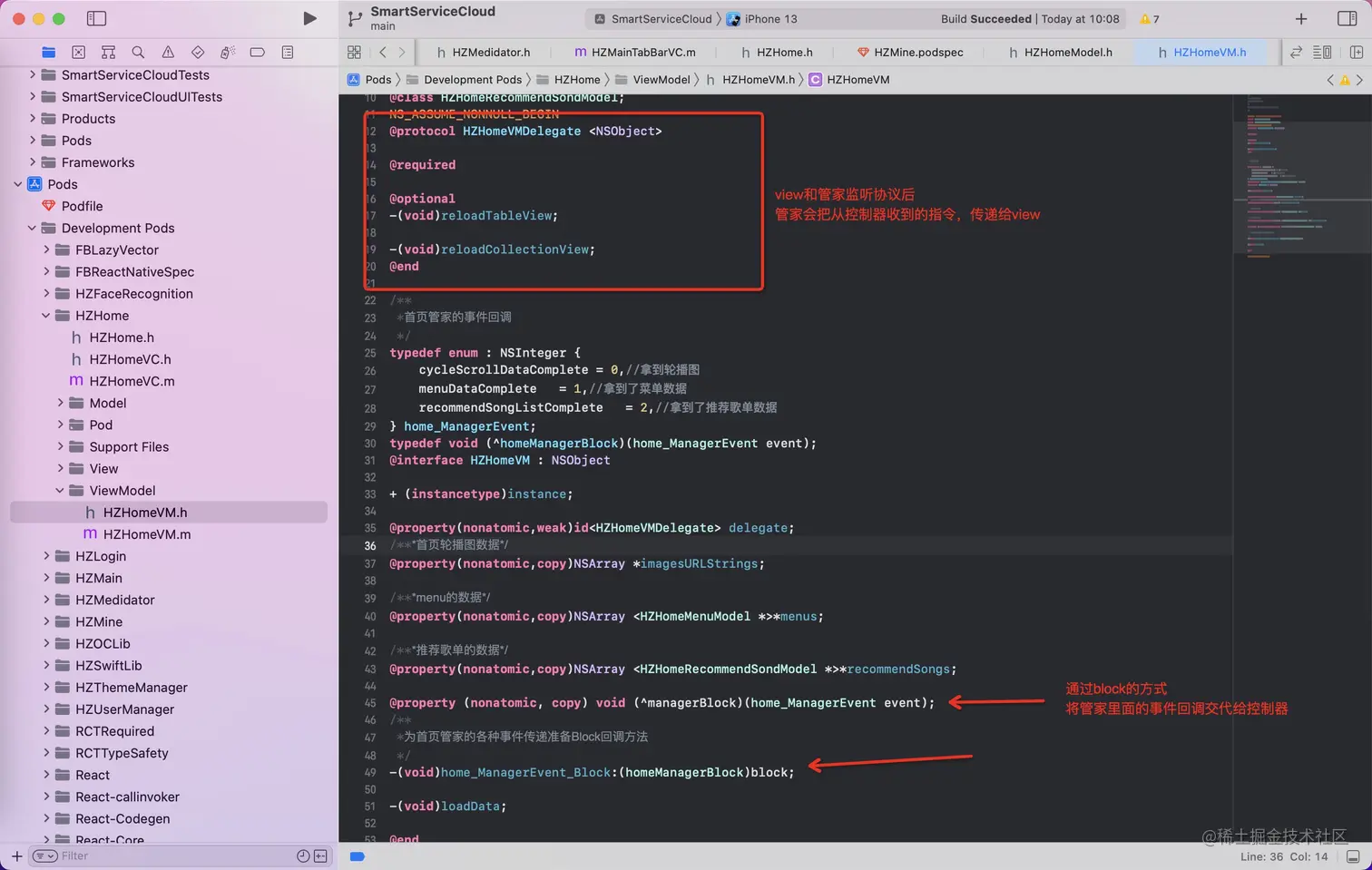Go back in editor history
The width and height of the screenshot is (1372, 870).
pyautogui.click(x=383, y=53)
